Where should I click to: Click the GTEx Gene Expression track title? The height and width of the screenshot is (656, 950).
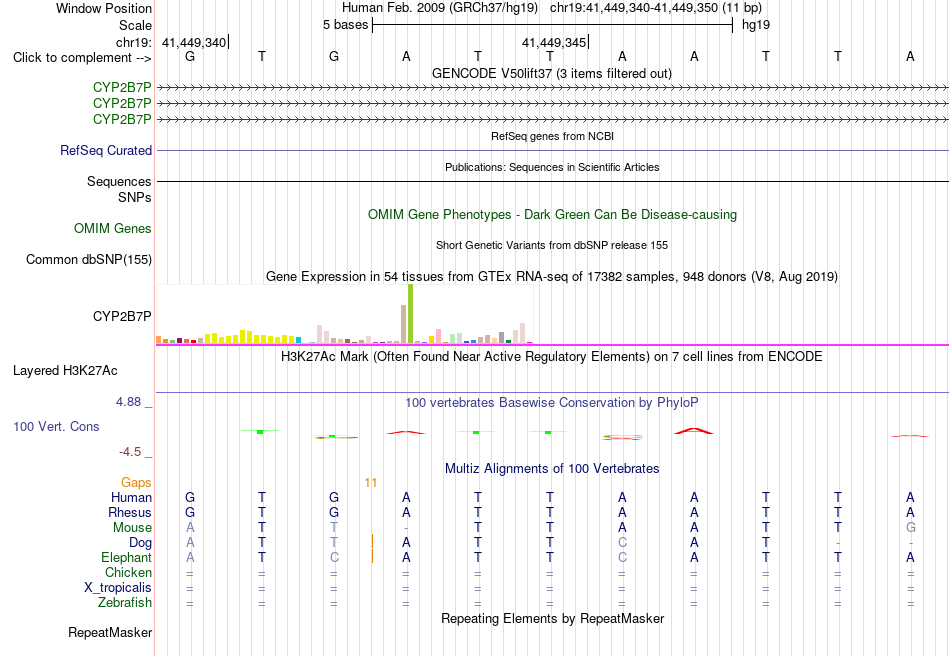click(x=552, y=276)
